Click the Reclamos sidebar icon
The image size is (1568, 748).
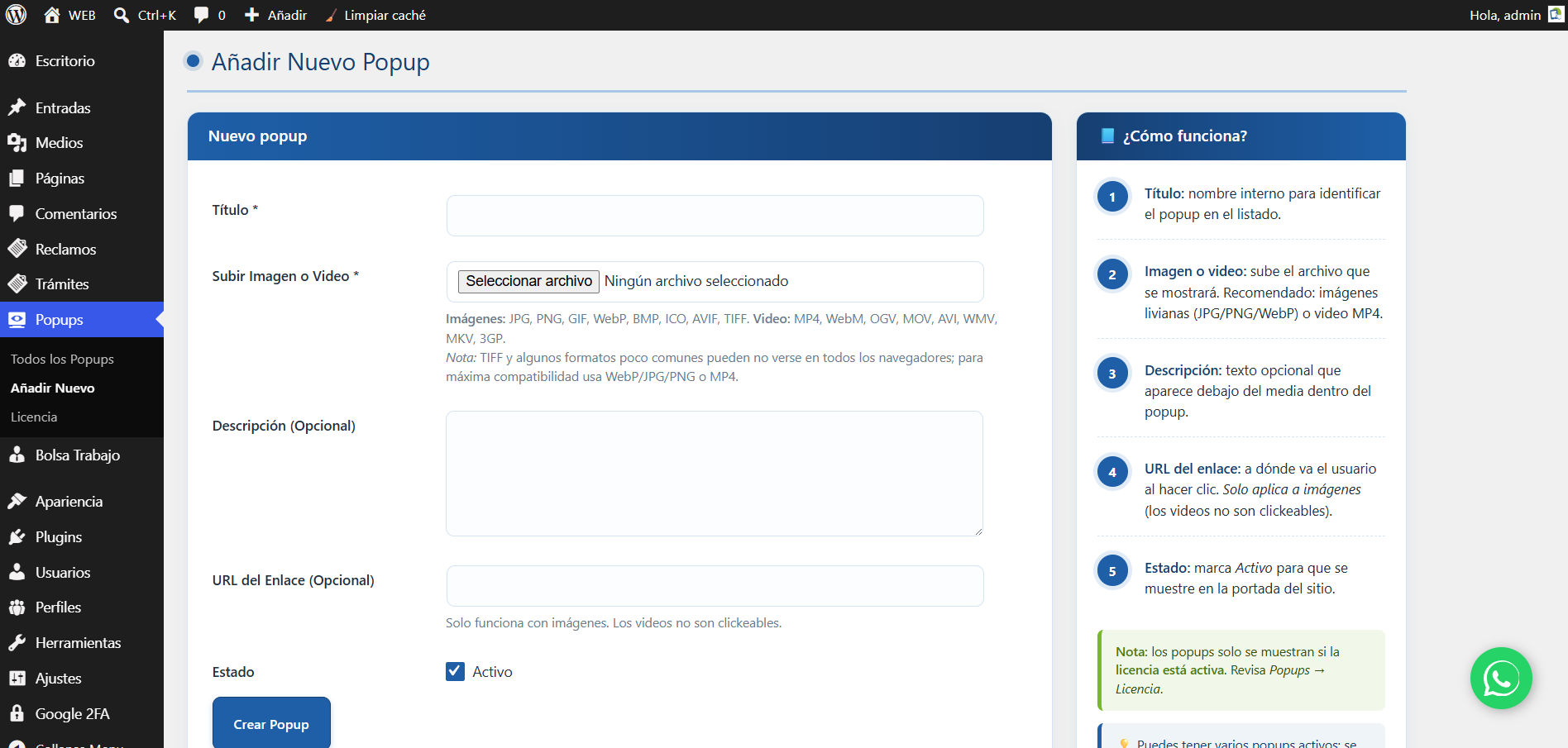pos(17,249)
